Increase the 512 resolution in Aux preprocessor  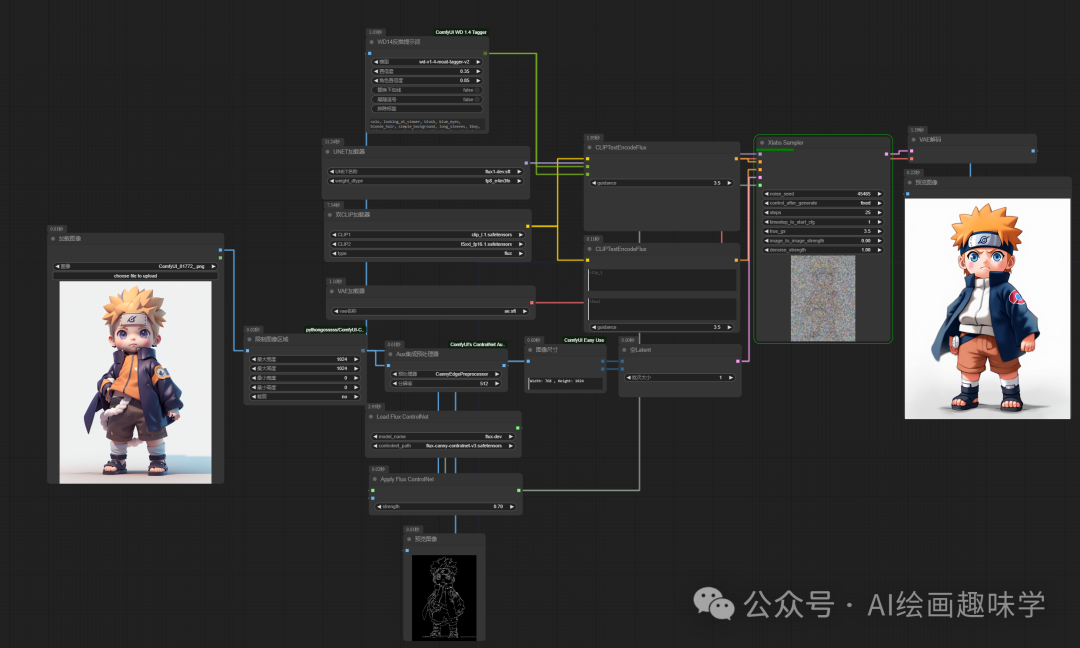click(x=497, y=384)
